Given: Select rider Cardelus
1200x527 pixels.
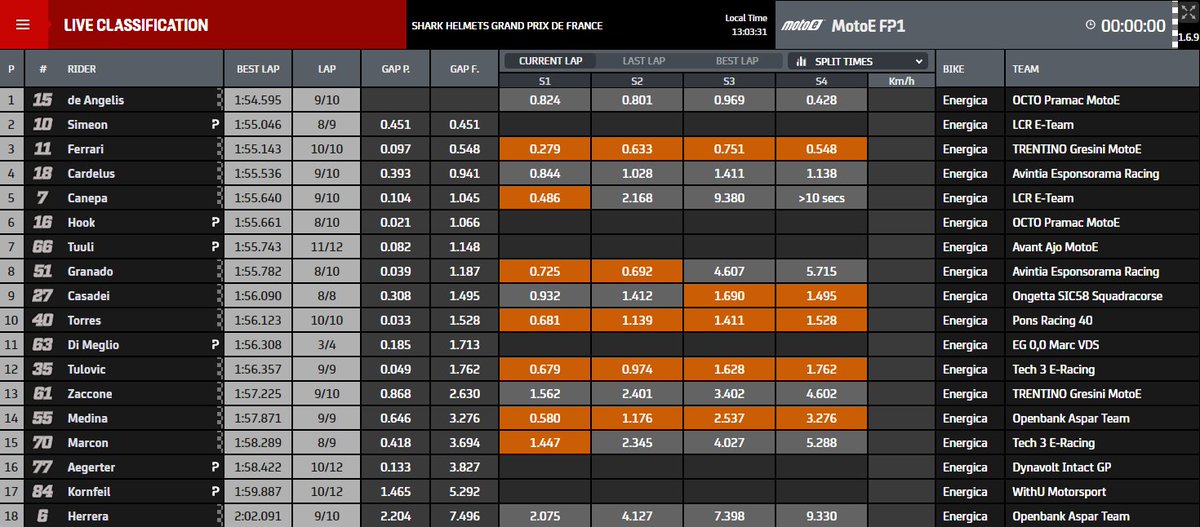Looking at the screenshot, I should (x=92, y=174).
